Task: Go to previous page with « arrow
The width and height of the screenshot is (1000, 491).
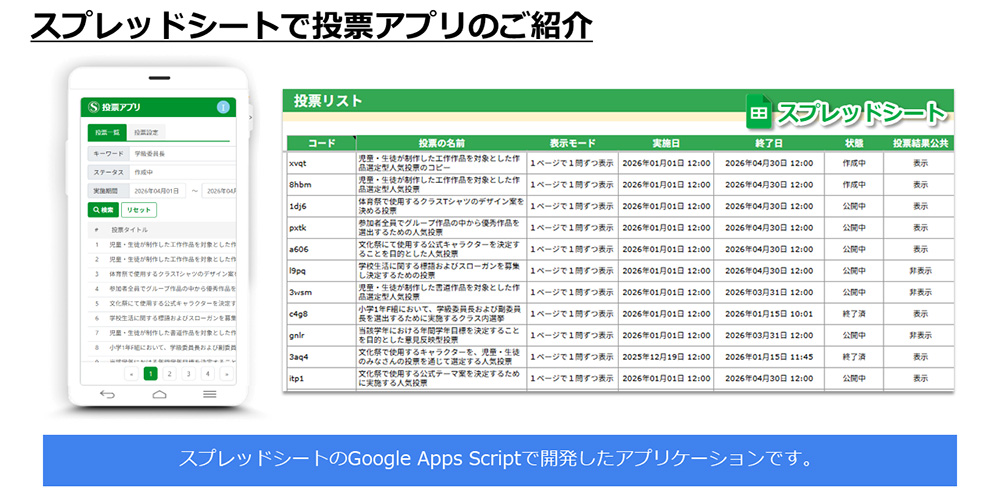Action: tap(132, 374)
